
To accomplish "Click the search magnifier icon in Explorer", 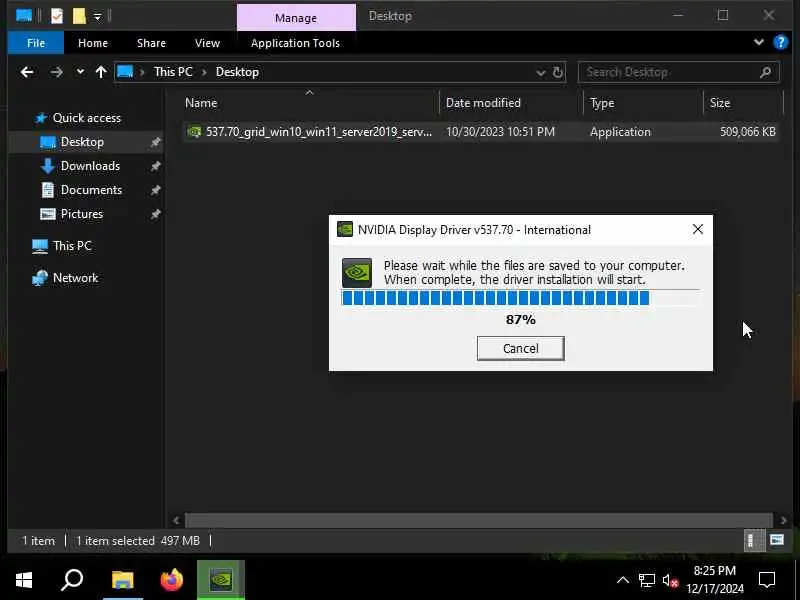I will coord(765,72).
